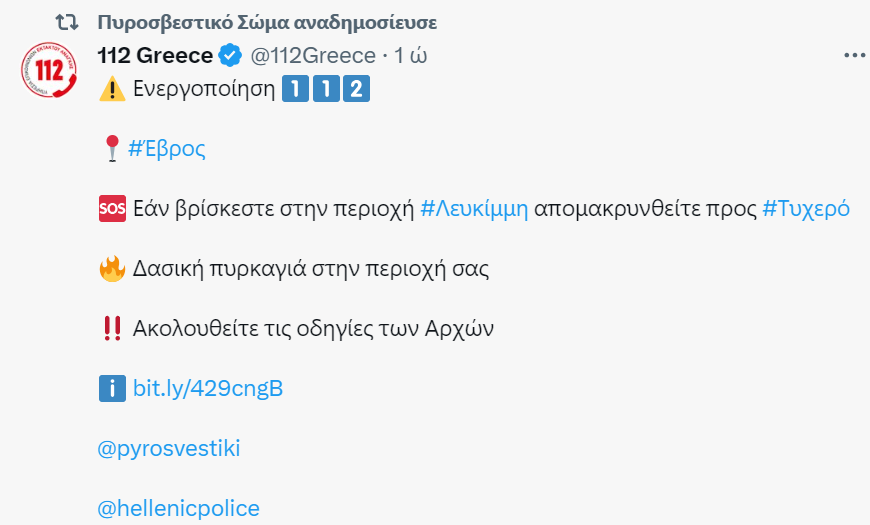Click the repost arrows icon above the tweet
This screenshot has height=525, width=870.
point(67,22)
